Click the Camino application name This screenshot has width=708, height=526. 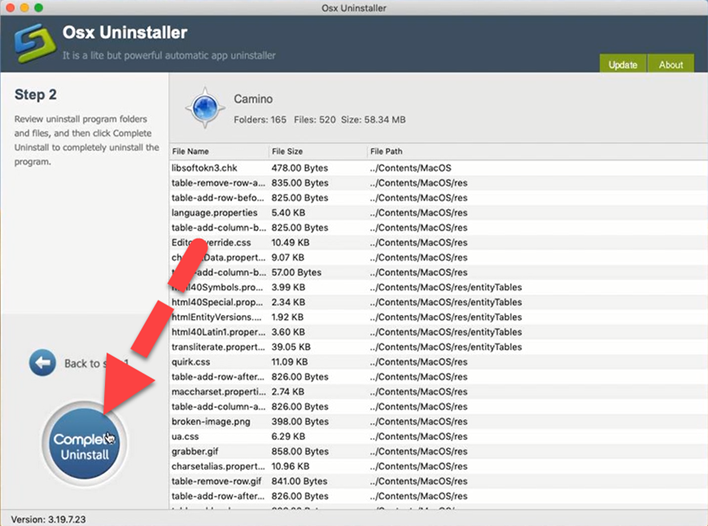[x=253, y=99]
